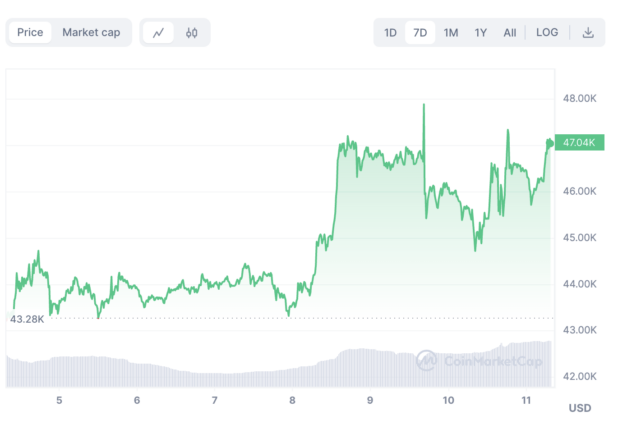Click the 47.04K current price label
Screen dimensions: 618x438
coord(580,143)
